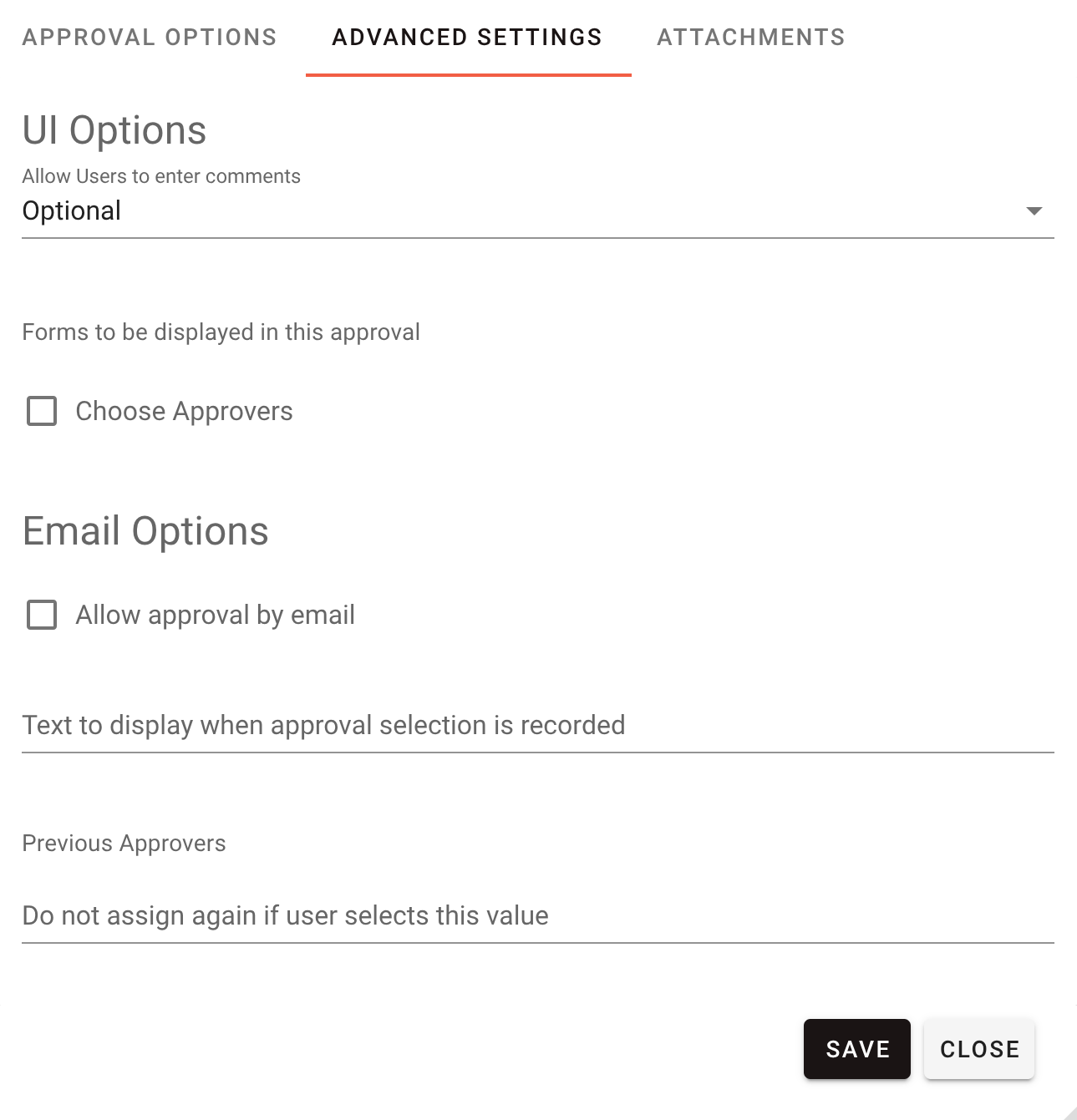
Task: Click the SAVE button
Action: pyautogui.click(x=856, y=1049)
